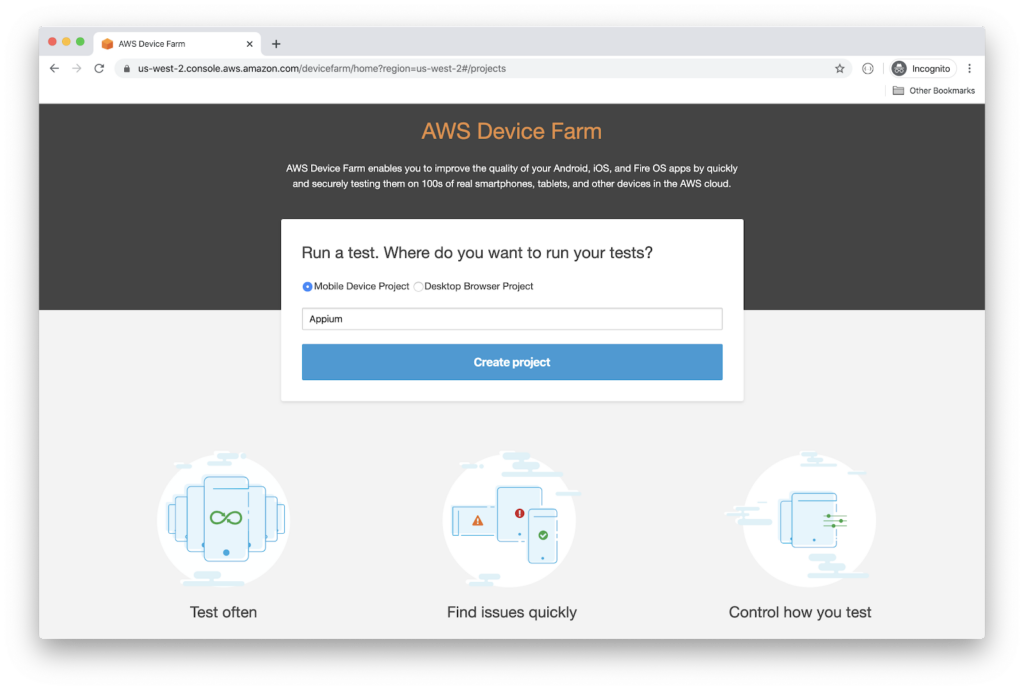The image size is (1024, 690).
Task: Click the Test often illustration
Action: [x=224, y=519]
